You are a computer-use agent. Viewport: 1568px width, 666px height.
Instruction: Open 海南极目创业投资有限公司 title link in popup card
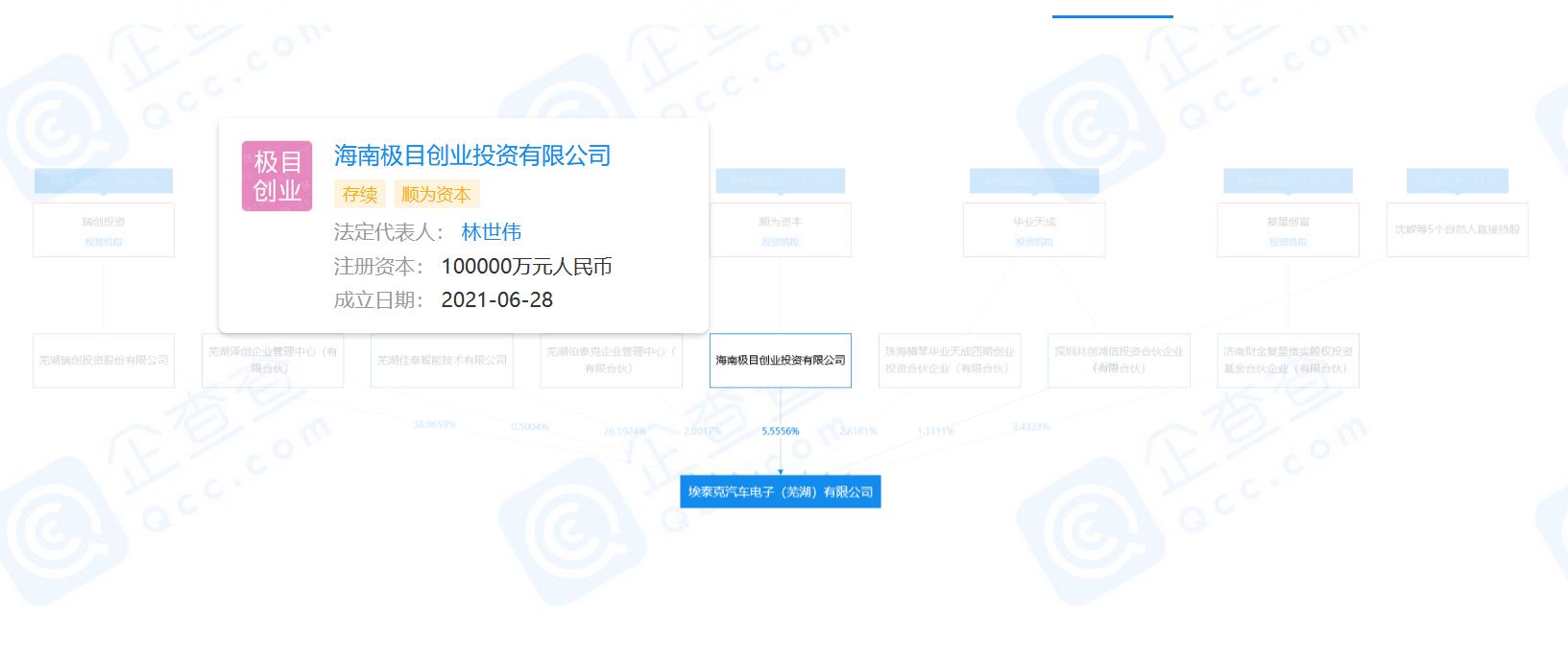click(x=472, y=155)
